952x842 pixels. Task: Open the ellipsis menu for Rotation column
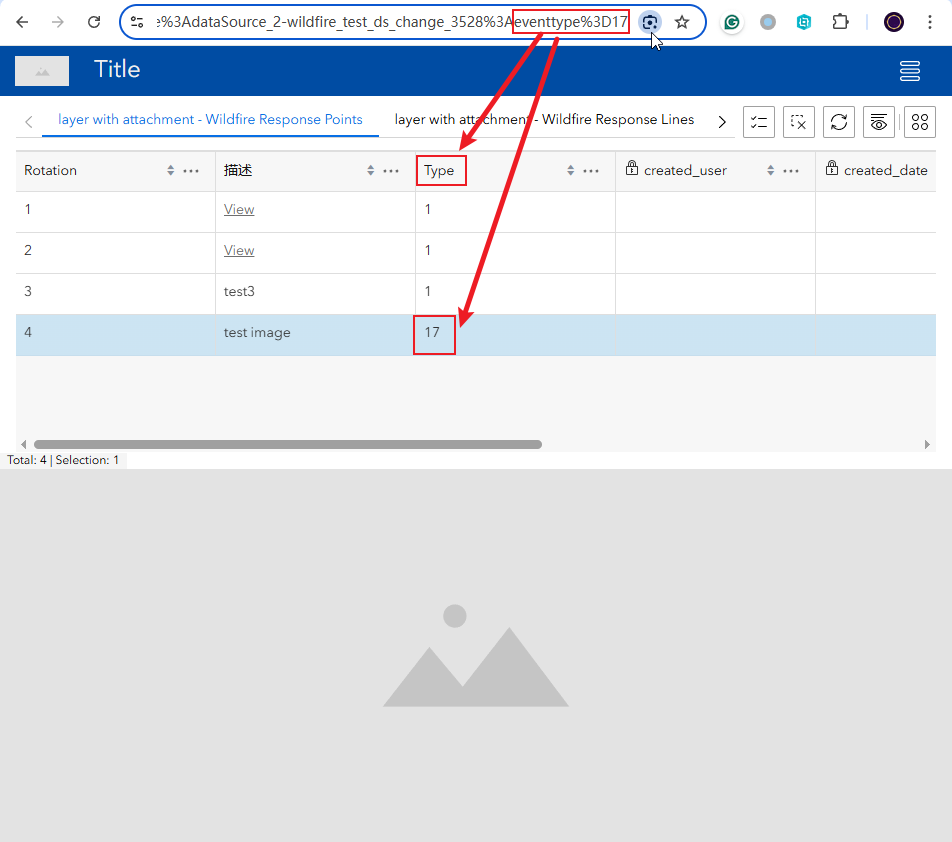point(191,170)
